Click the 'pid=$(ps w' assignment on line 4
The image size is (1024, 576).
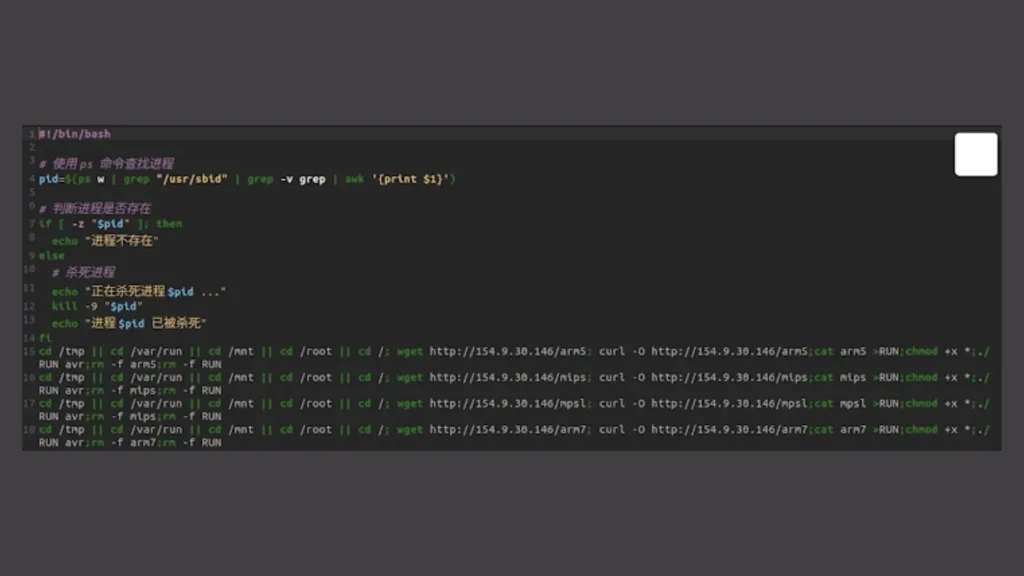coord(71,179)
